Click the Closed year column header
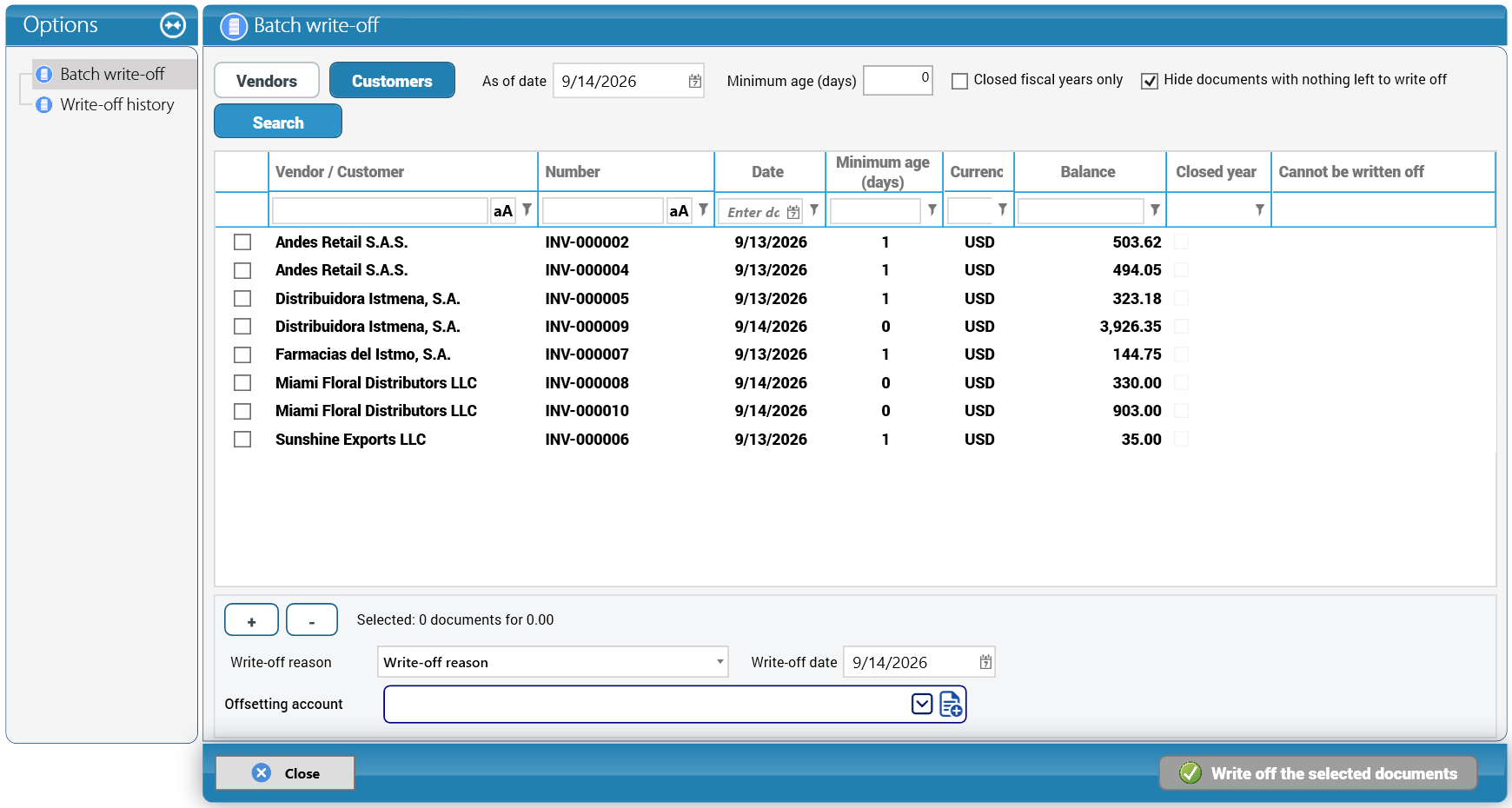The height and width of the screenshot is (808, 1512). click(x=1217, y=172)
